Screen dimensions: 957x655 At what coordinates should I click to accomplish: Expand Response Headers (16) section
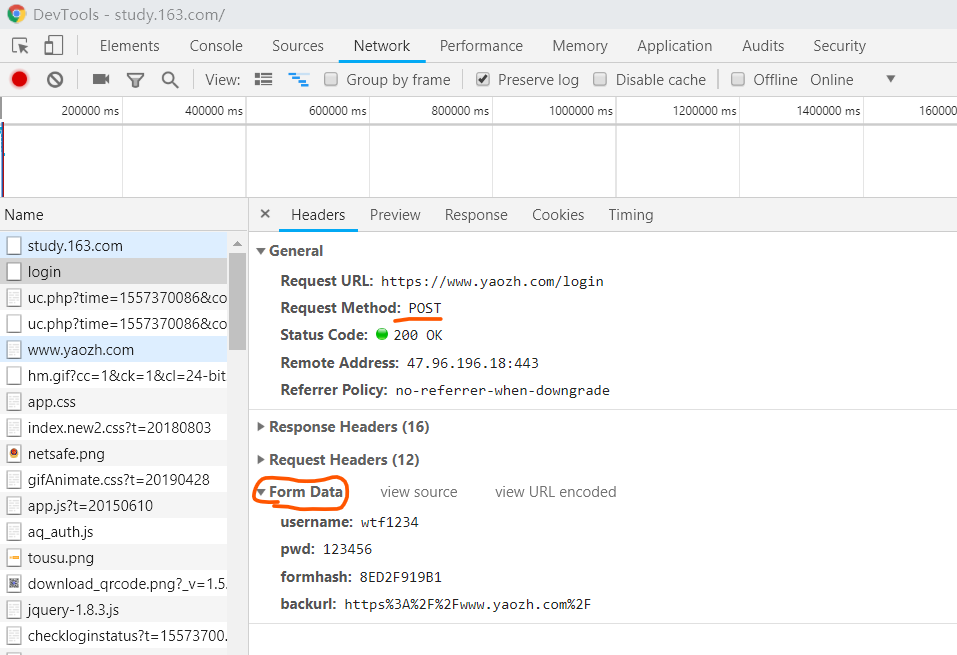click(x=261, y=427)
